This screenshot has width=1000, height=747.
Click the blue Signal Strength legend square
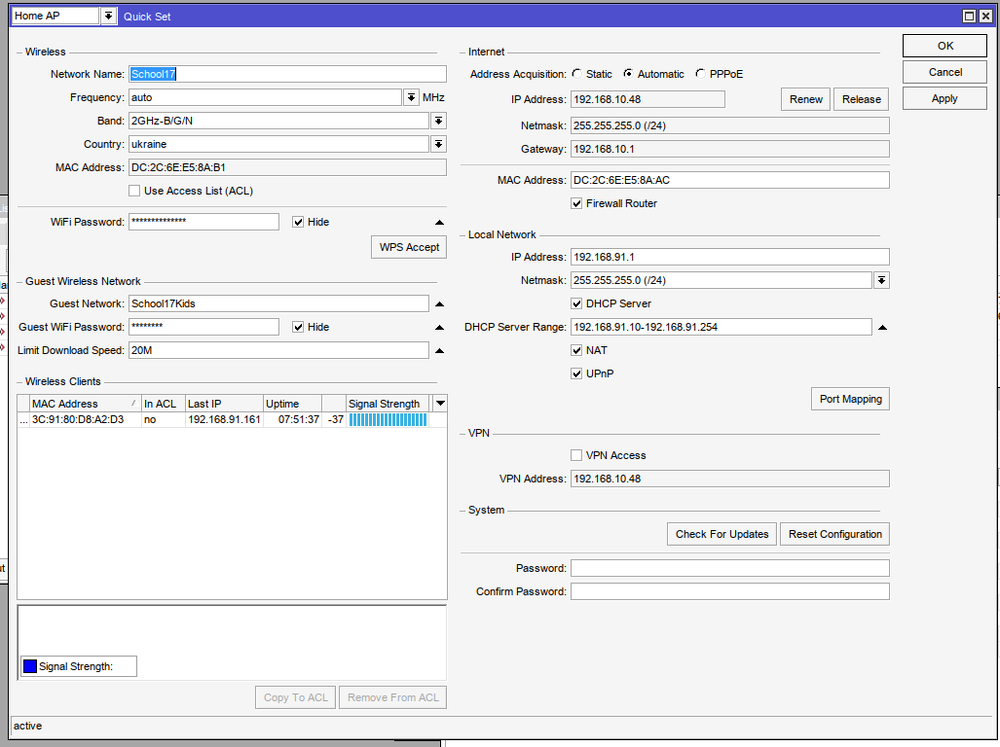pos(29,666)
